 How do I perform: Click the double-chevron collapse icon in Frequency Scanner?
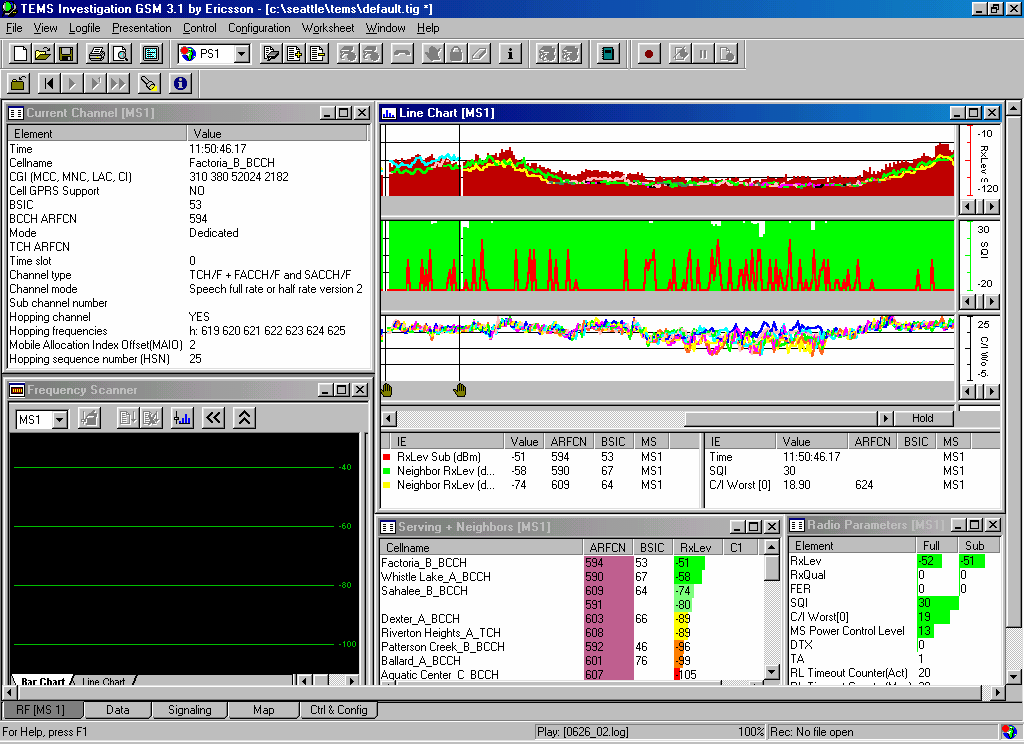245,418
